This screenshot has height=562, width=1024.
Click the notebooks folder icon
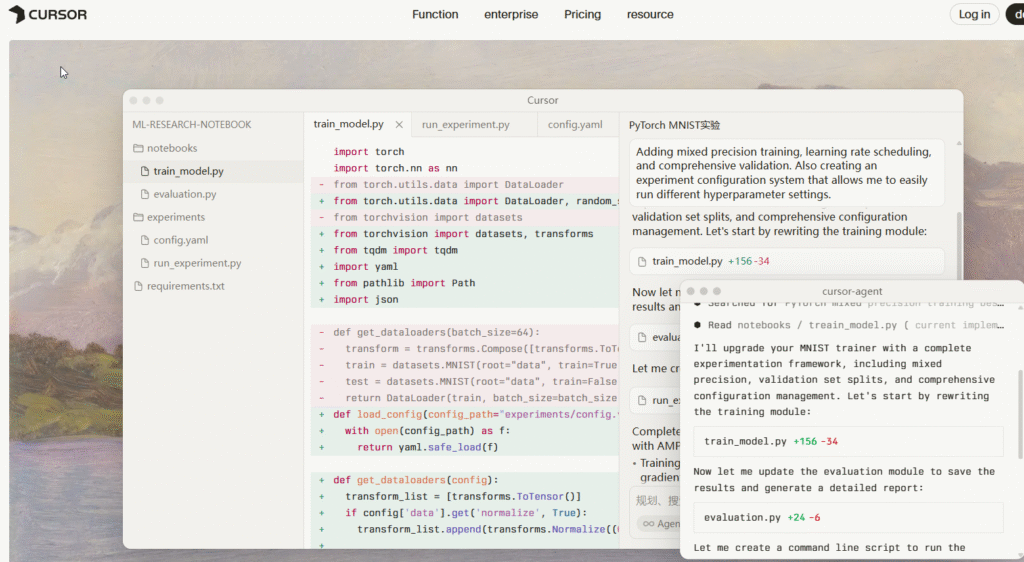[x=138, y=148]
